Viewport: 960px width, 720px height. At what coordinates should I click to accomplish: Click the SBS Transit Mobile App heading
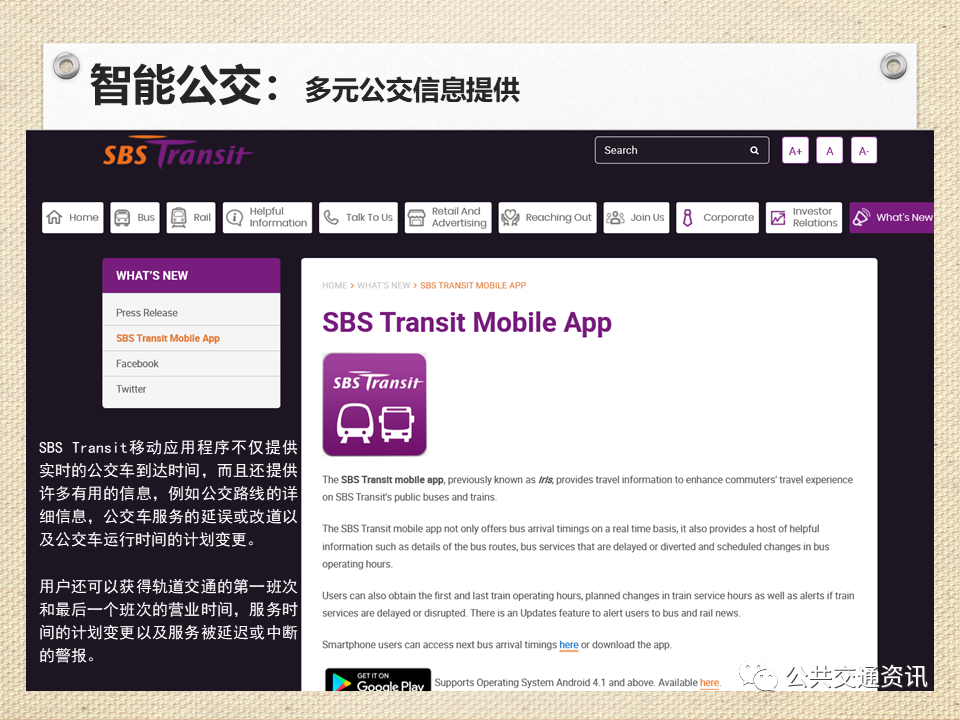467,323
